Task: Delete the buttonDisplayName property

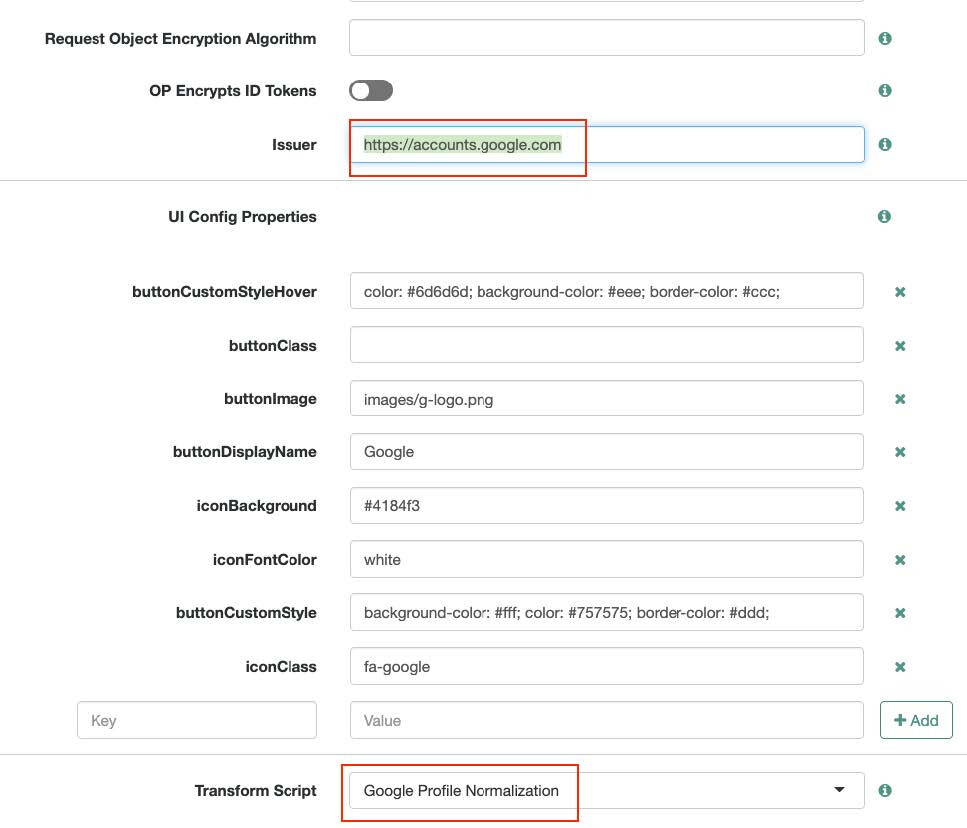Action: coord(900,452)
